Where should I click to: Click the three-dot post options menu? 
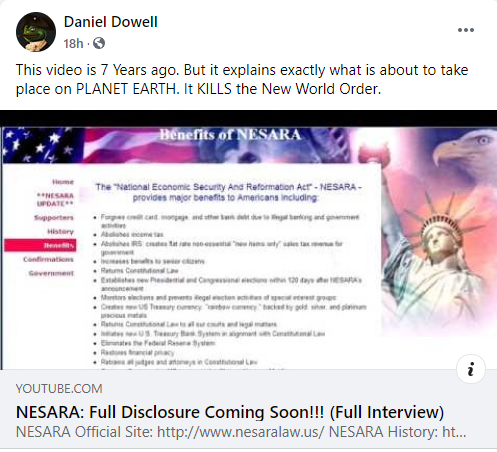(x=466, y=30)
